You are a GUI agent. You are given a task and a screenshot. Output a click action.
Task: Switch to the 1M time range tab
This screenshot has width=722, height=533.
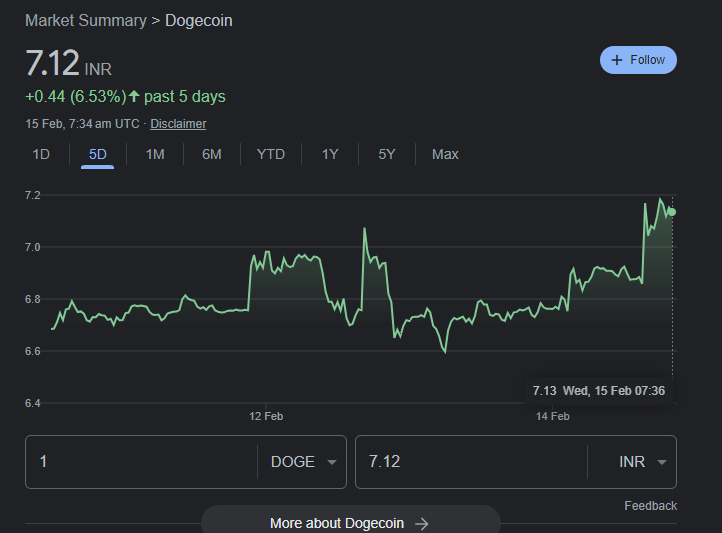tap(155, 154)
